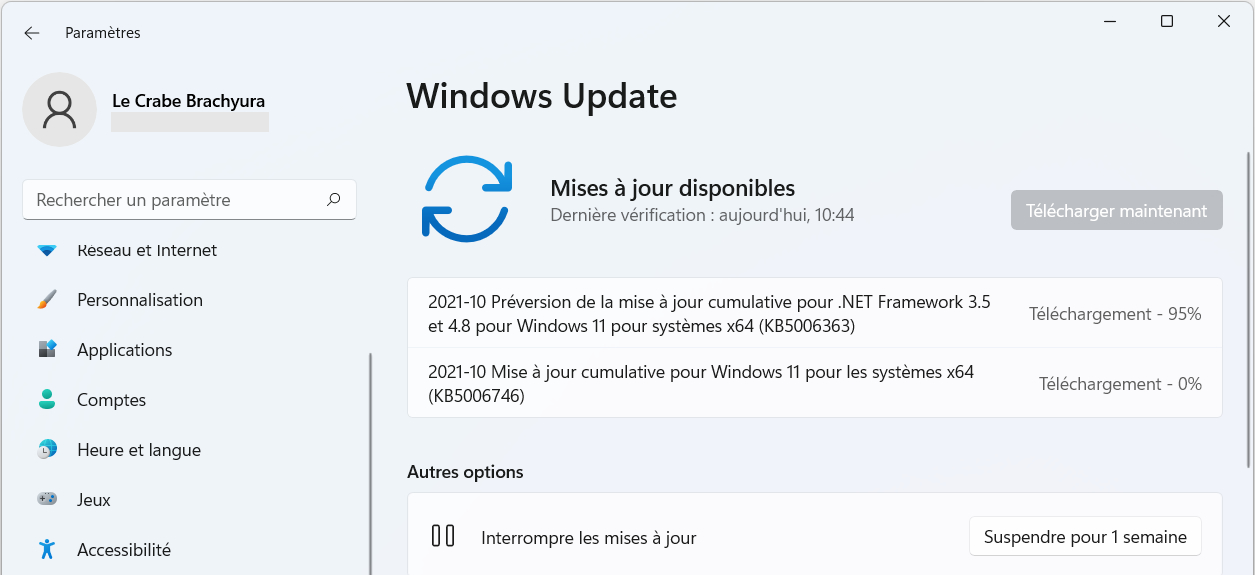Click the Applications icon

pyautogui.click(x=47, y=350)
